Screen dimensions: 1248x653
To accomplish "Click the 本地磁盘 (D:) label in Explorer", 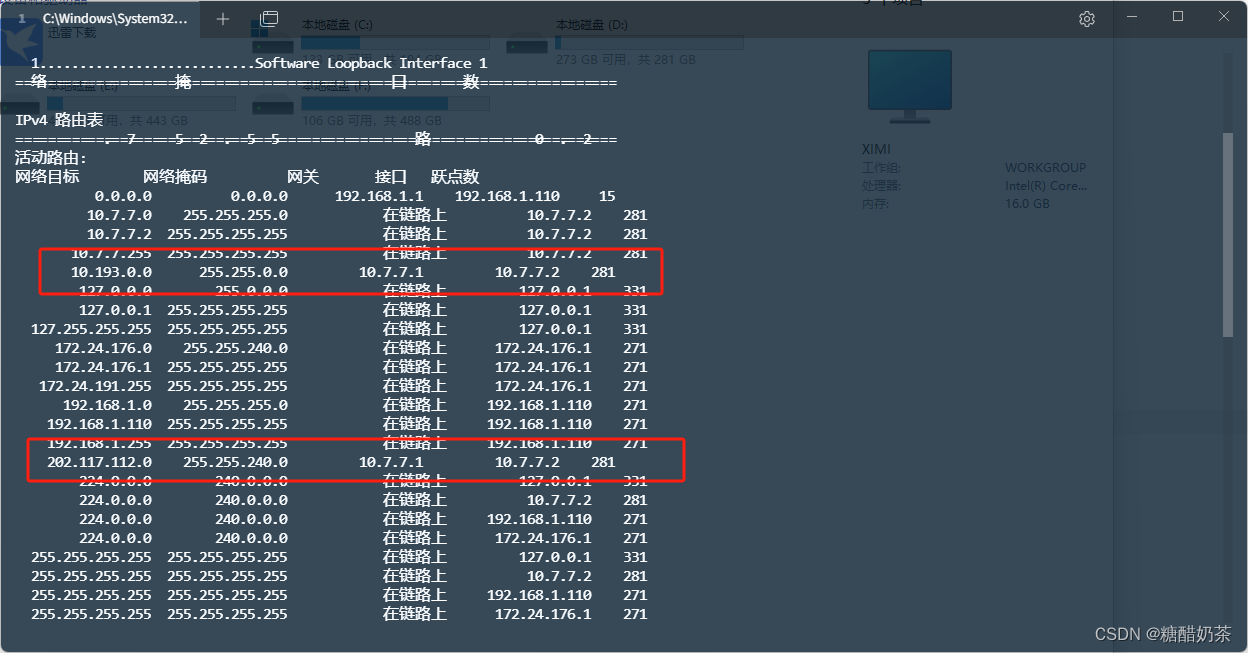I will point(592,25).
